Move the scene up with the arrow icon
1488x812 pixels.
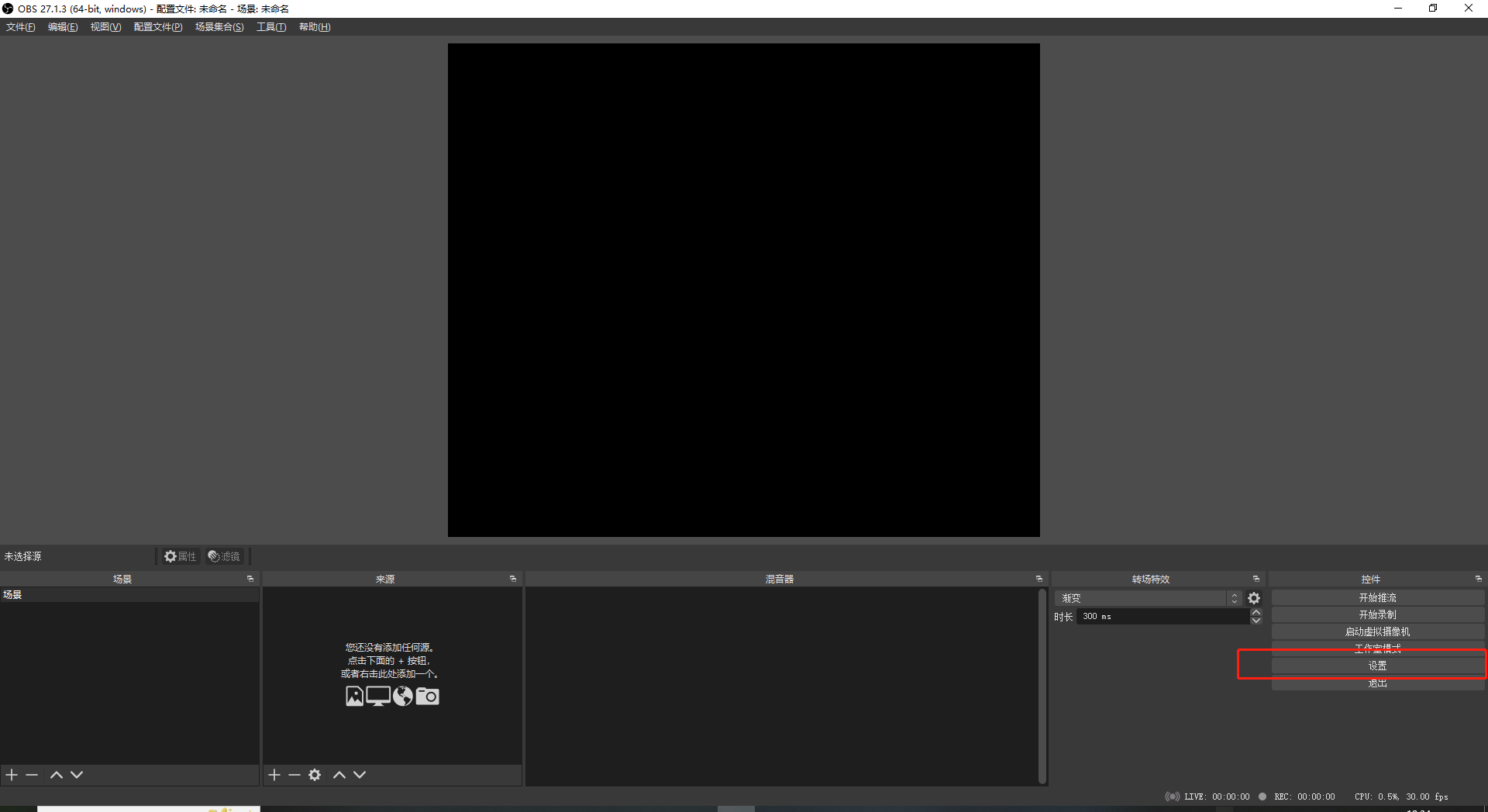click(57, 775)
